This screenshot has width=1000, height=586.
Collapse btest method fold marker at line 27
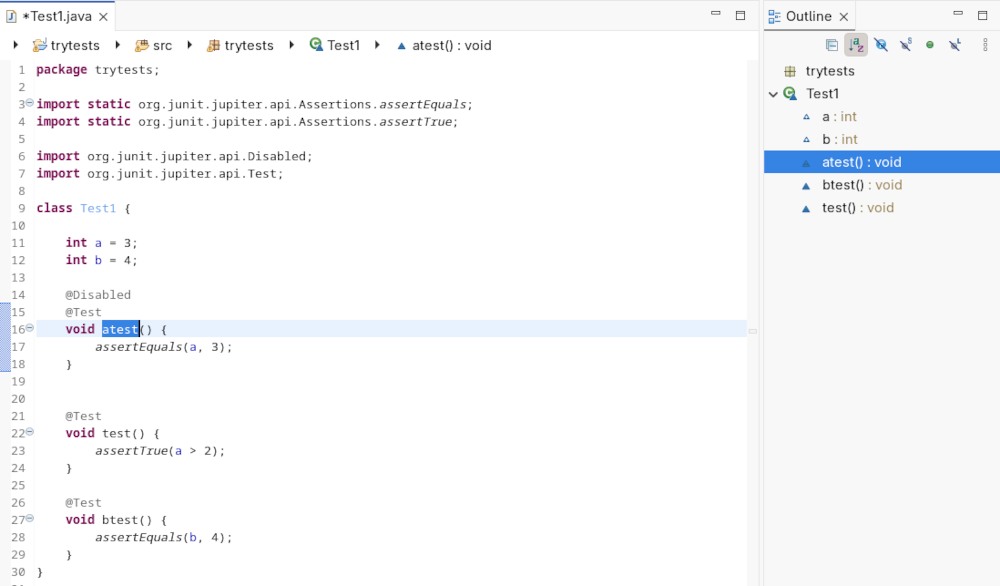30,519
